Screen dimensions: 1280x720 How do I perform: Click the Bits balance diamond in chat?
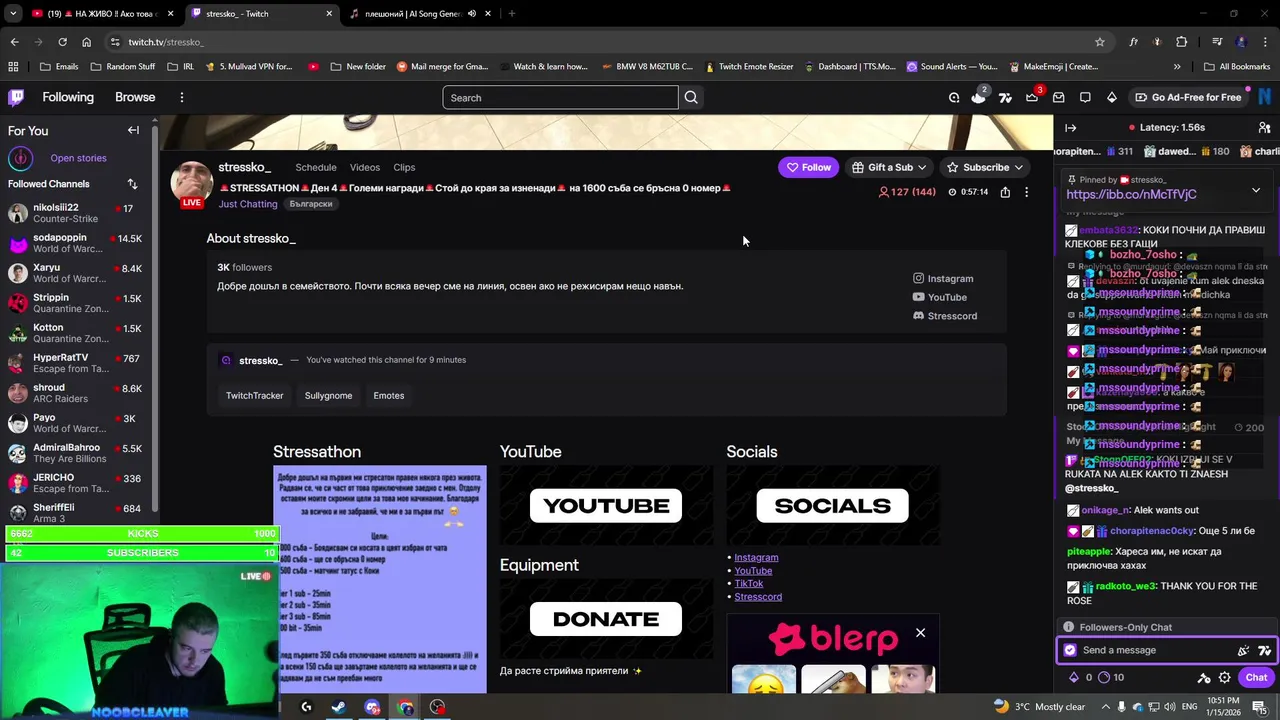click(x=1074, y=677)
